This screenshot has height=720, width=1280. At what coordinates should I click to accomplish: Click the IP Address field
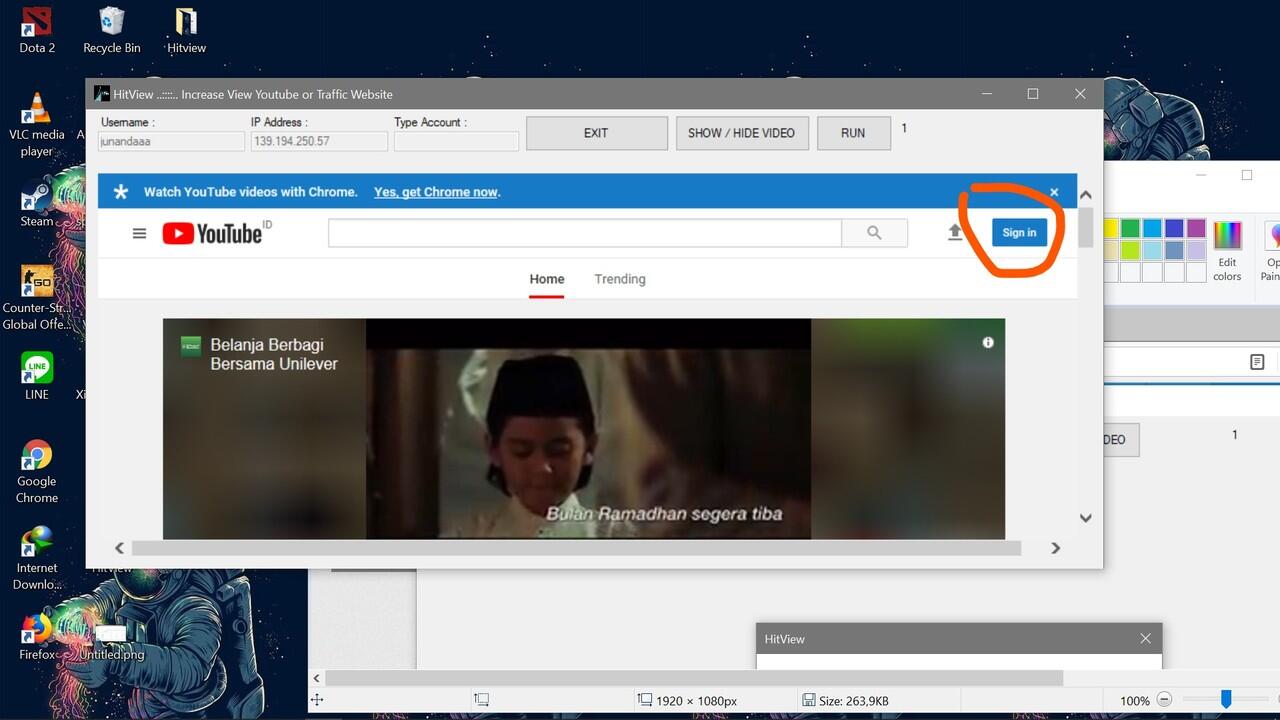319,141
